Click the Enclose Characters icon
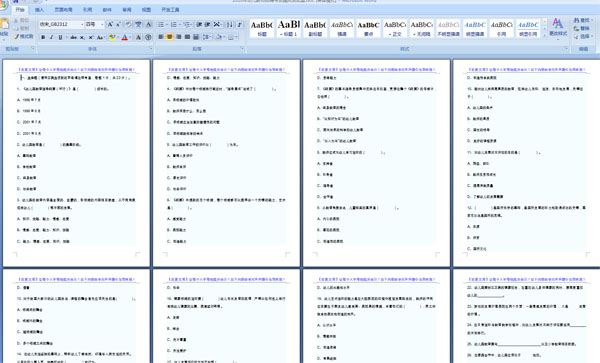600x363 pixels. (148, 37)
